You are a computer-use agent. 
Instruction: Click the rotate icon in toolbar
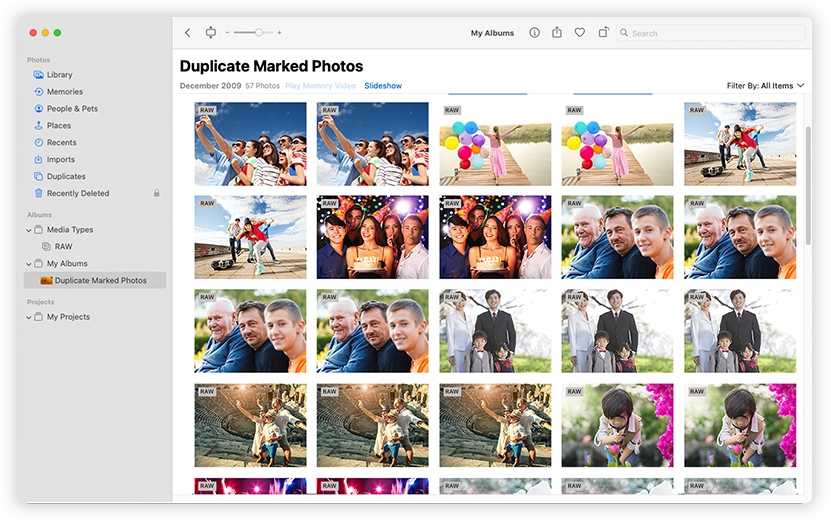pos(603,33)
